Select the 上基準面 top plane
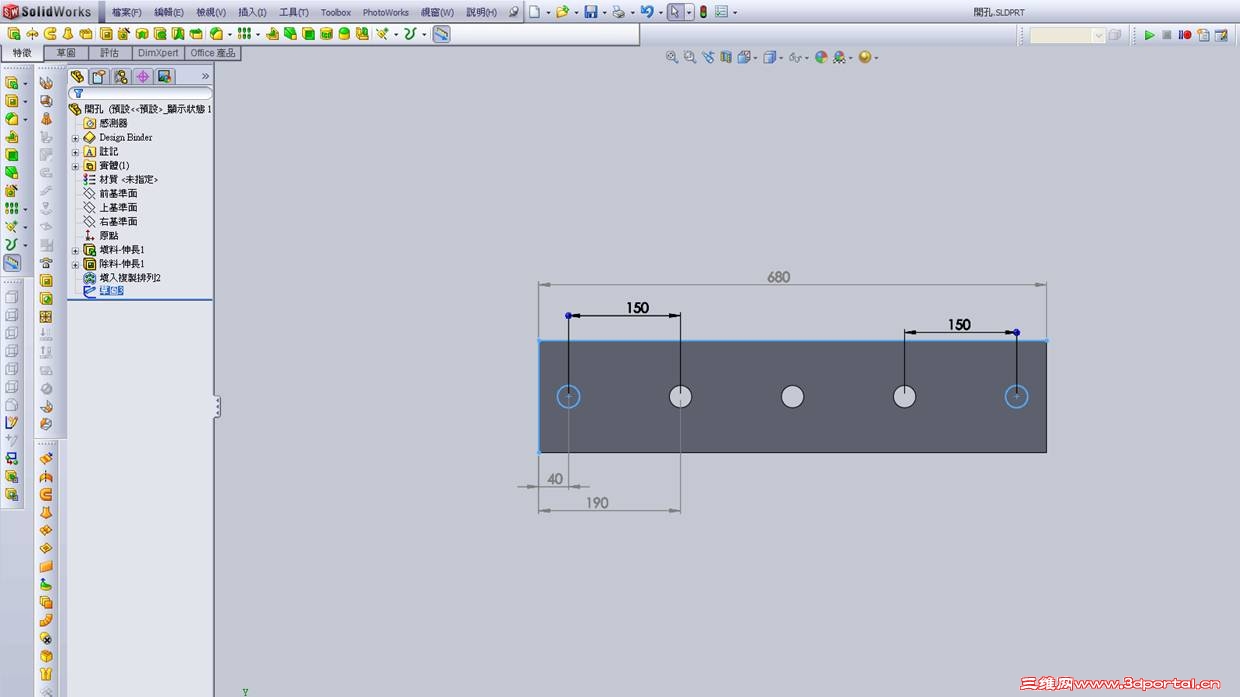 (118, 207)
